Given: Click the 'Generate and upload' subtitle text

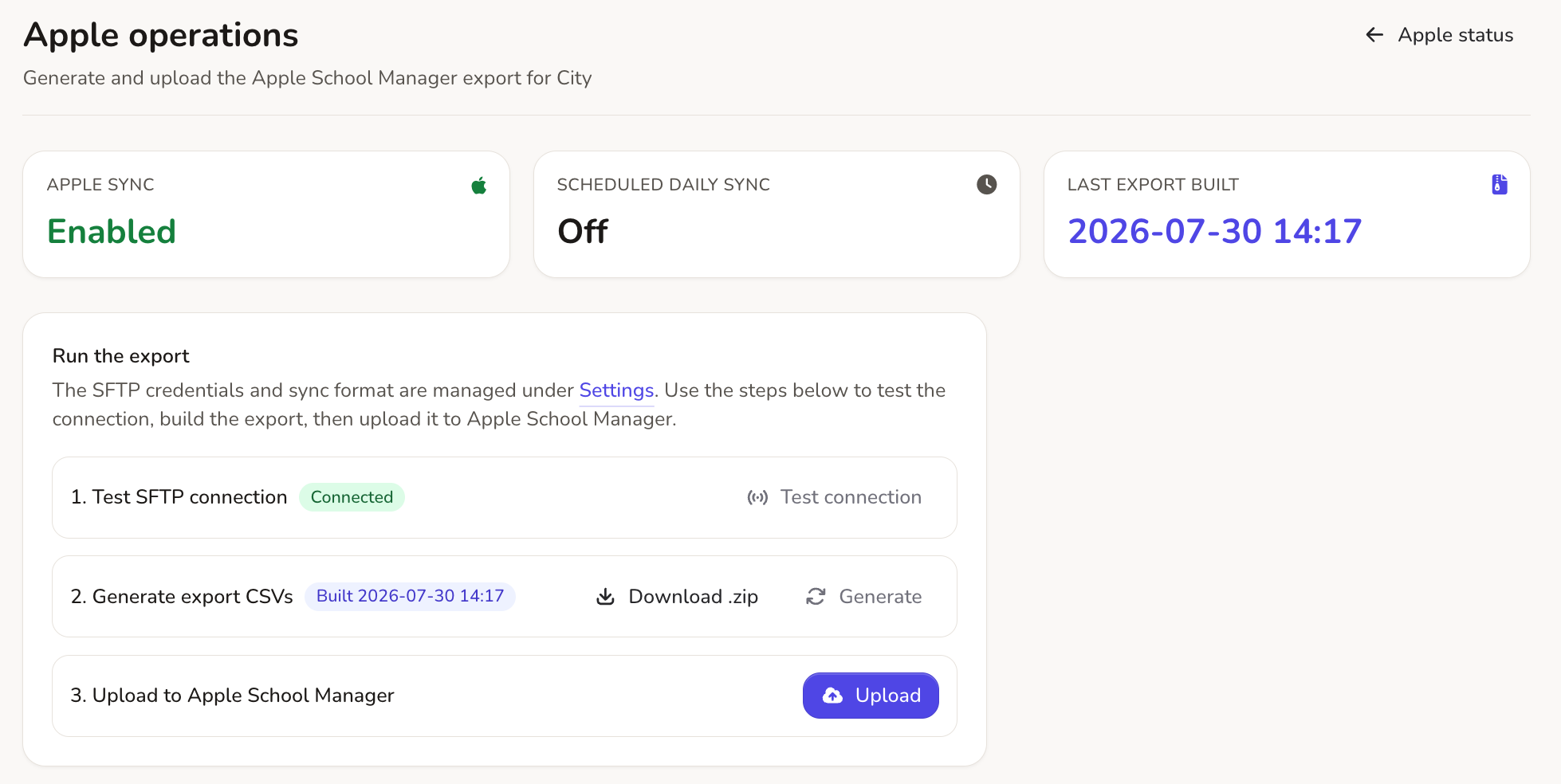Looking at the screenshot, I should (308, 78).
